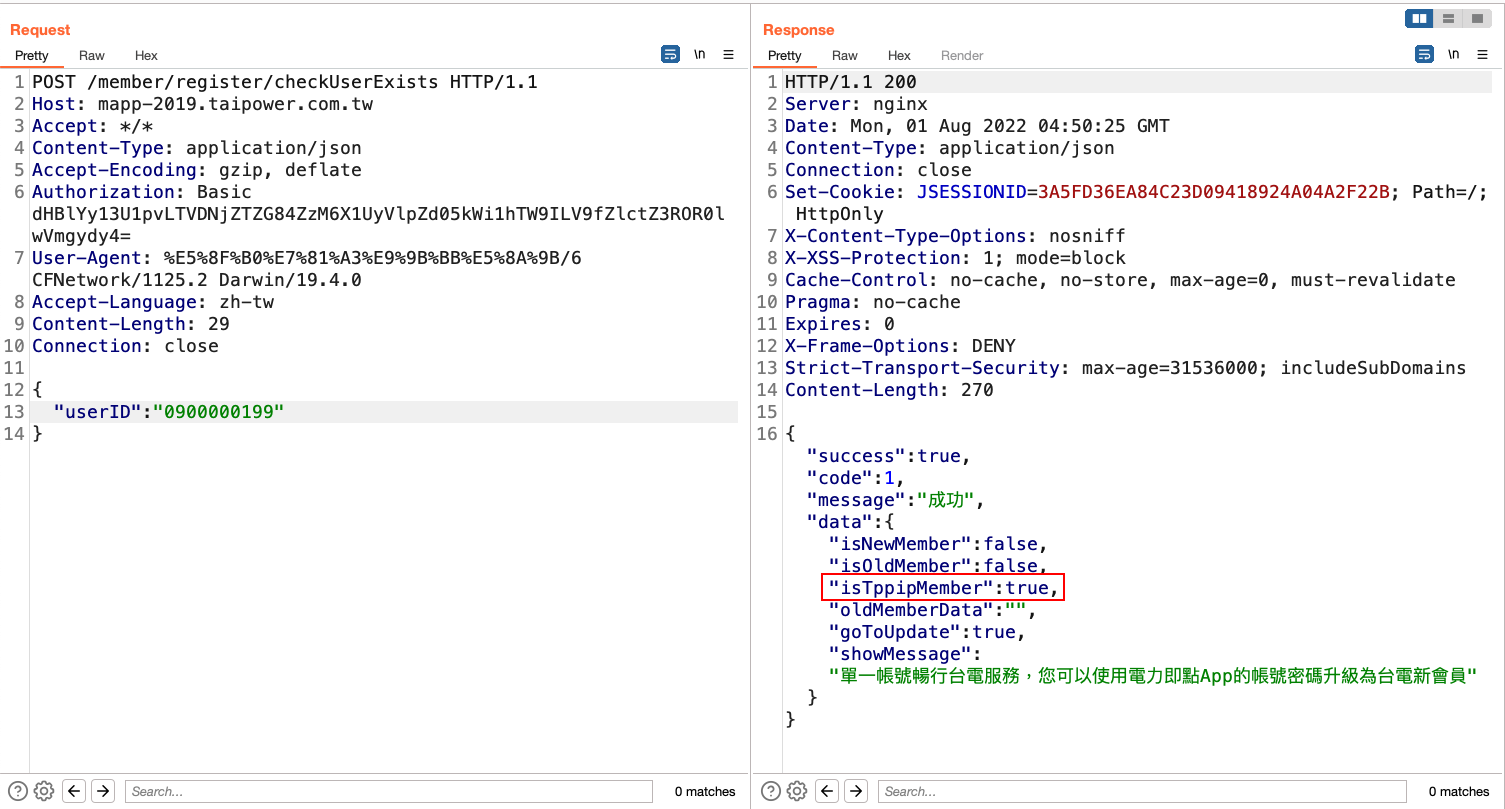Select Pretty tab in Response panel

(x=785, y=56)
